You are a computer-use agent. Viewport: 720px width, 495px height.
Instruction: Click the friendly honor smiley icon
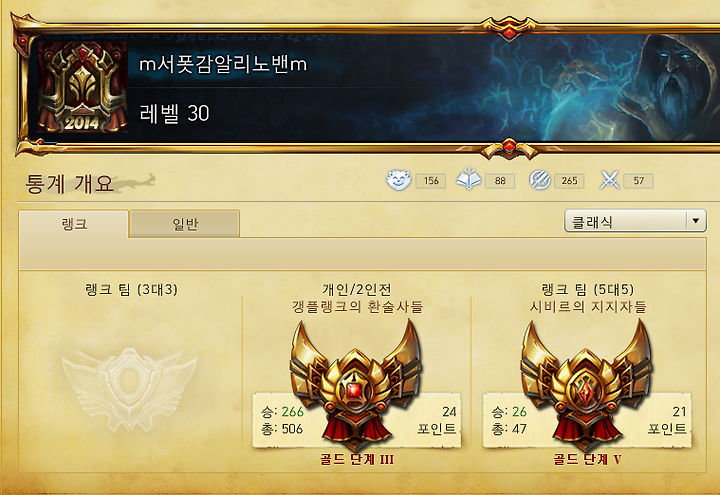pos(398,180)
